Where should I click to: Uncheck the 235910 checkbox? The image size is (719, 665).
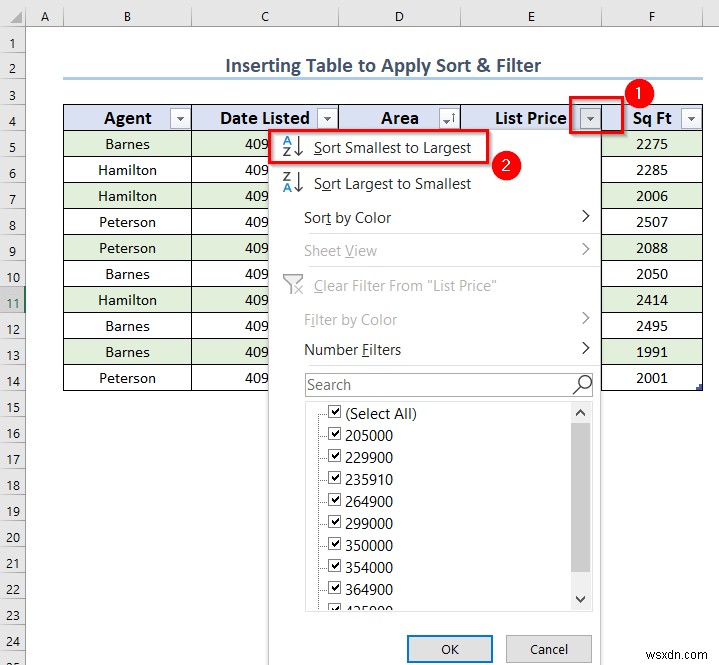click(x=335, y=477)
